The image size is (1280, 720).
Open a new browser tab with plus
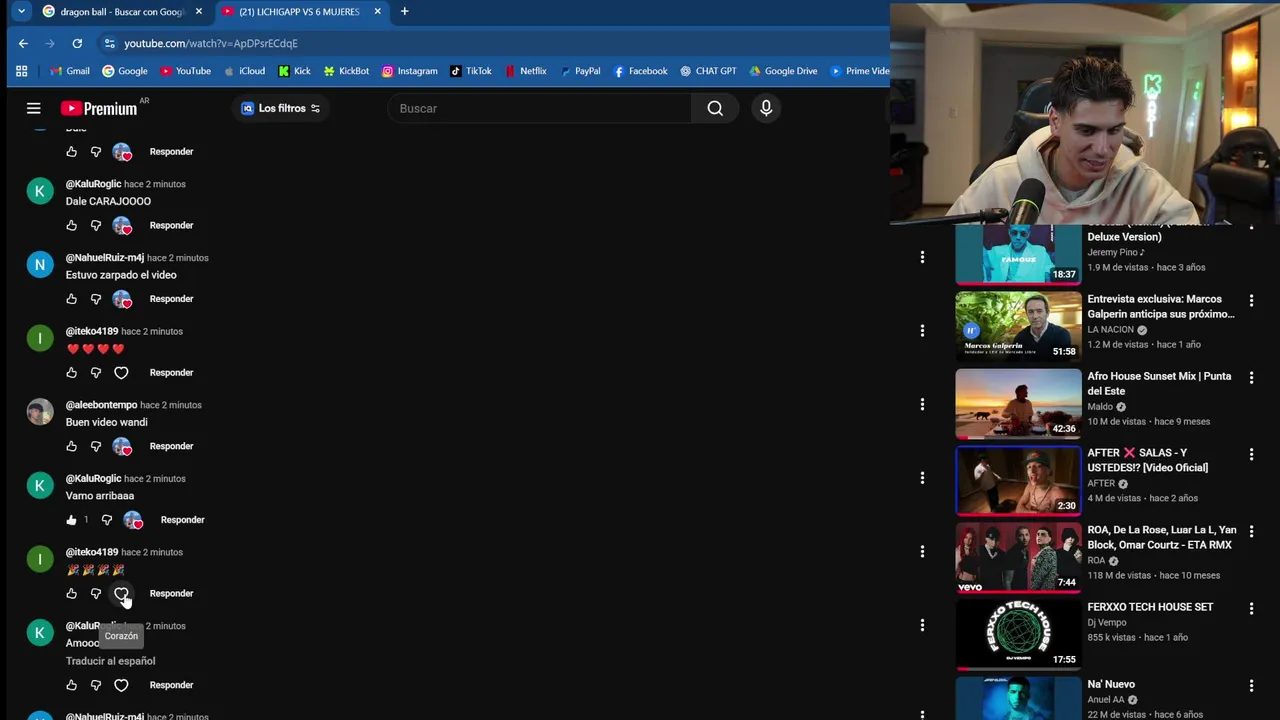coord(404,11)
